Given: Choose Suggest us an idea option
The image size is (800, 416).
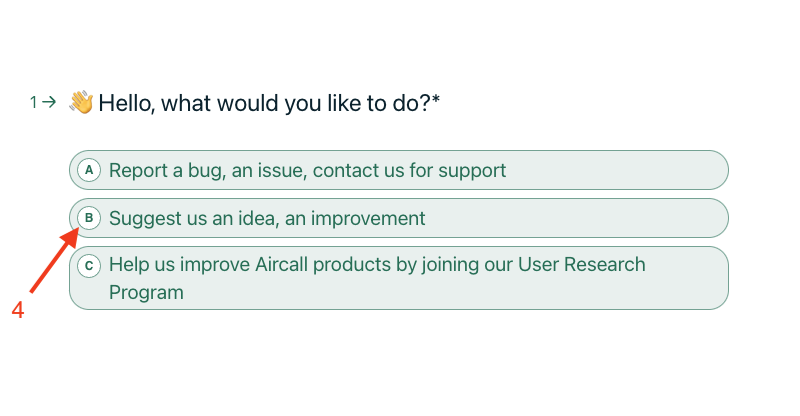Looking at the screenshot, I should tap(398, 218).
